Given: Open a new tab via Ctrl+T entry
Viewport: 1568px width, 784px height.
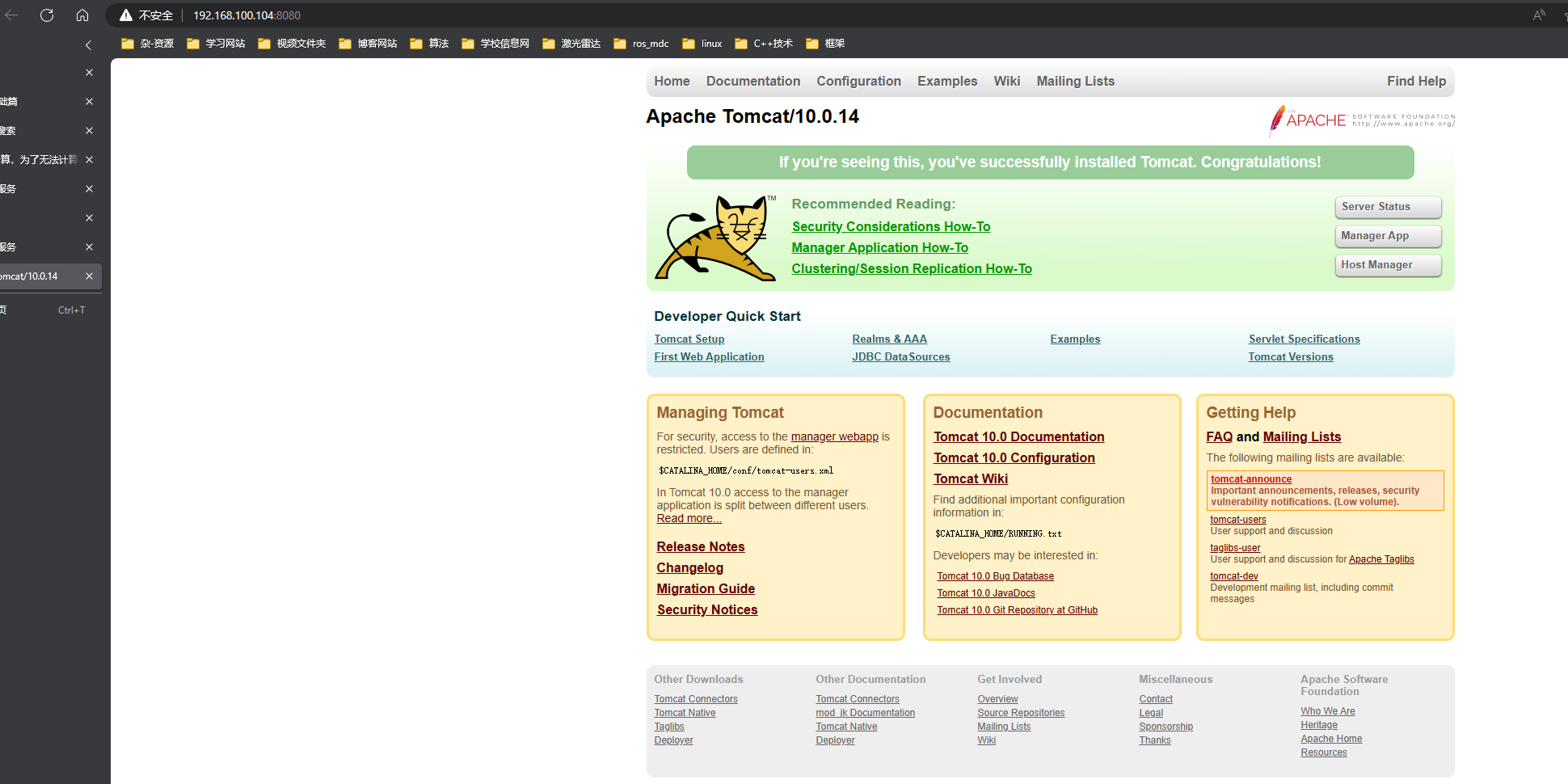Looking at the screenshot, I should pos(44,310).
